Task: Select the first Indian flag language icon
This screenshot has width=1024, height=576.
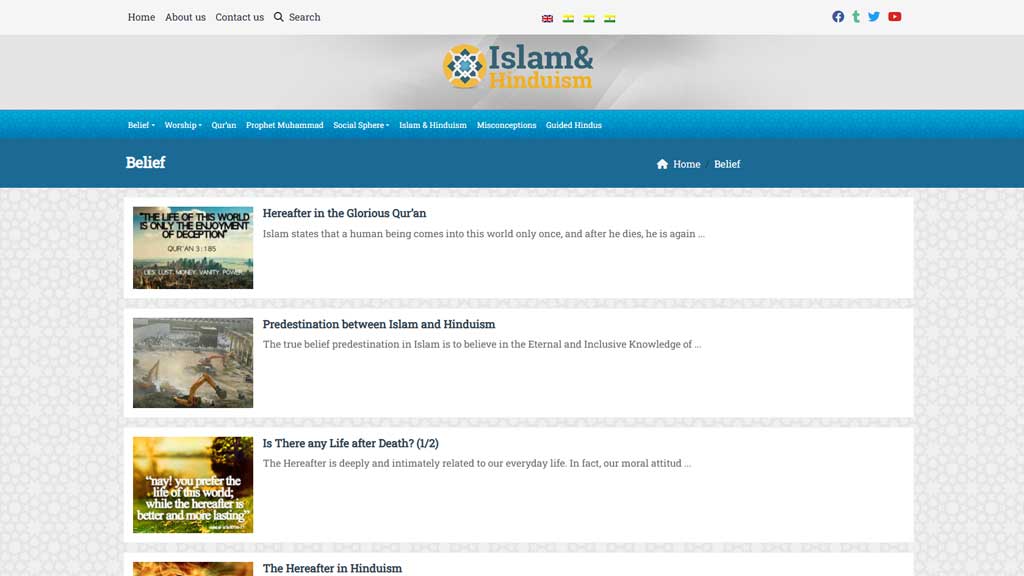Action: [567, 17]
